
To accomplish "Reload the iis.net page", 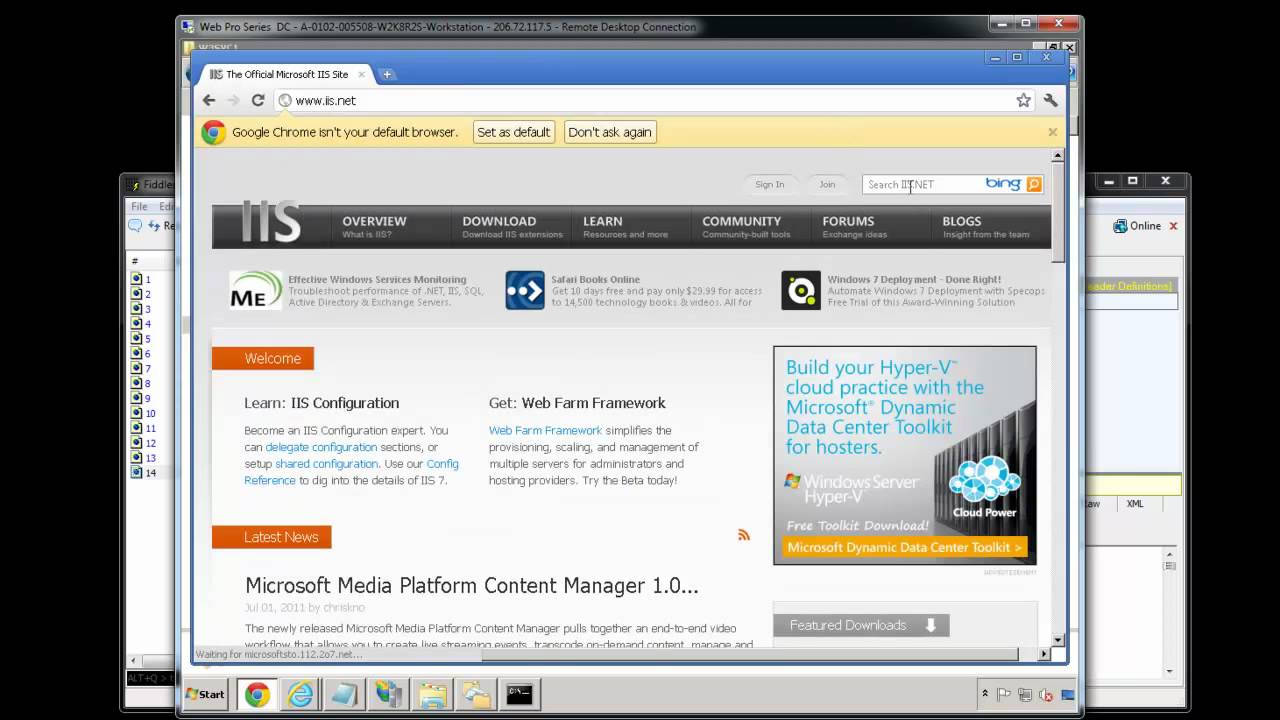I will [x=258, y=100].
